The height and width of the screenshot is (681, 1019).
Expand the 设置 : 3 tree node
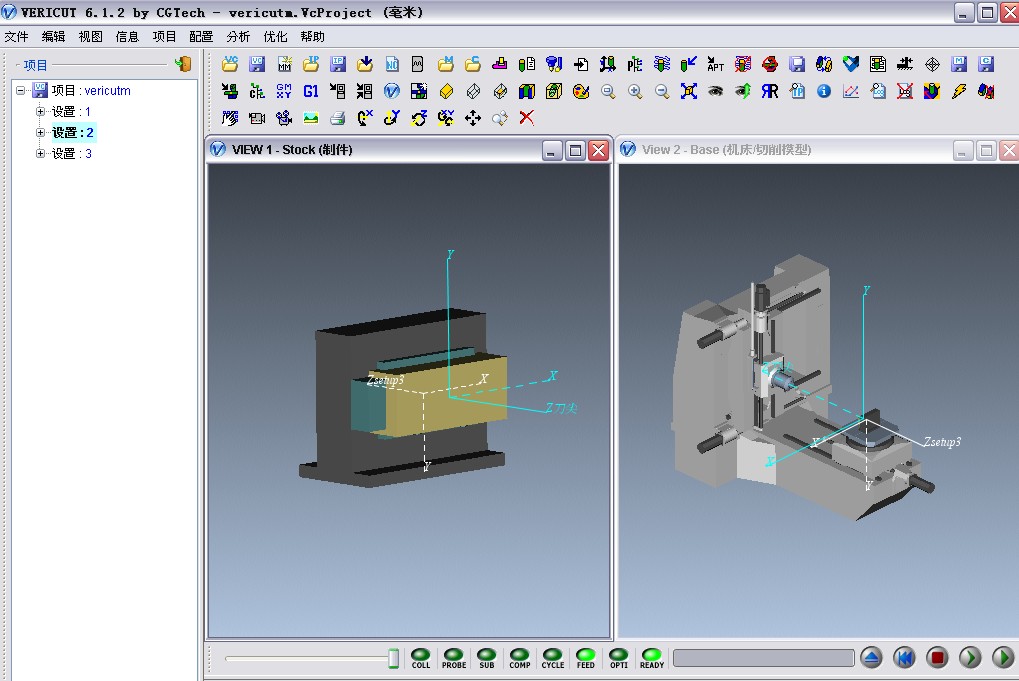(40, 153)
